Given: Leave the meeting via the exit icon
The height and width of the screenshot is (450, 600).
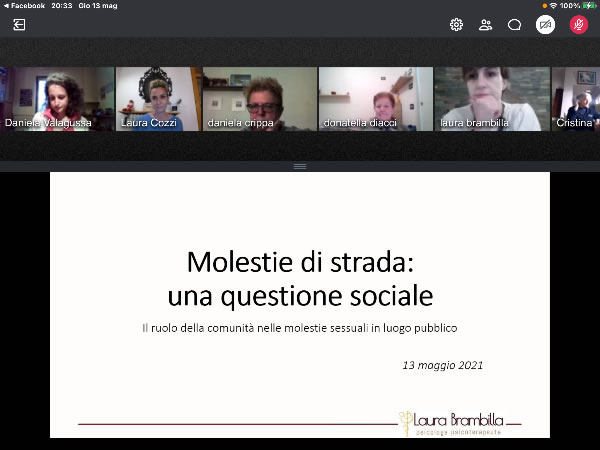Looking at the screenshot, I should click(x=19, y=25).
